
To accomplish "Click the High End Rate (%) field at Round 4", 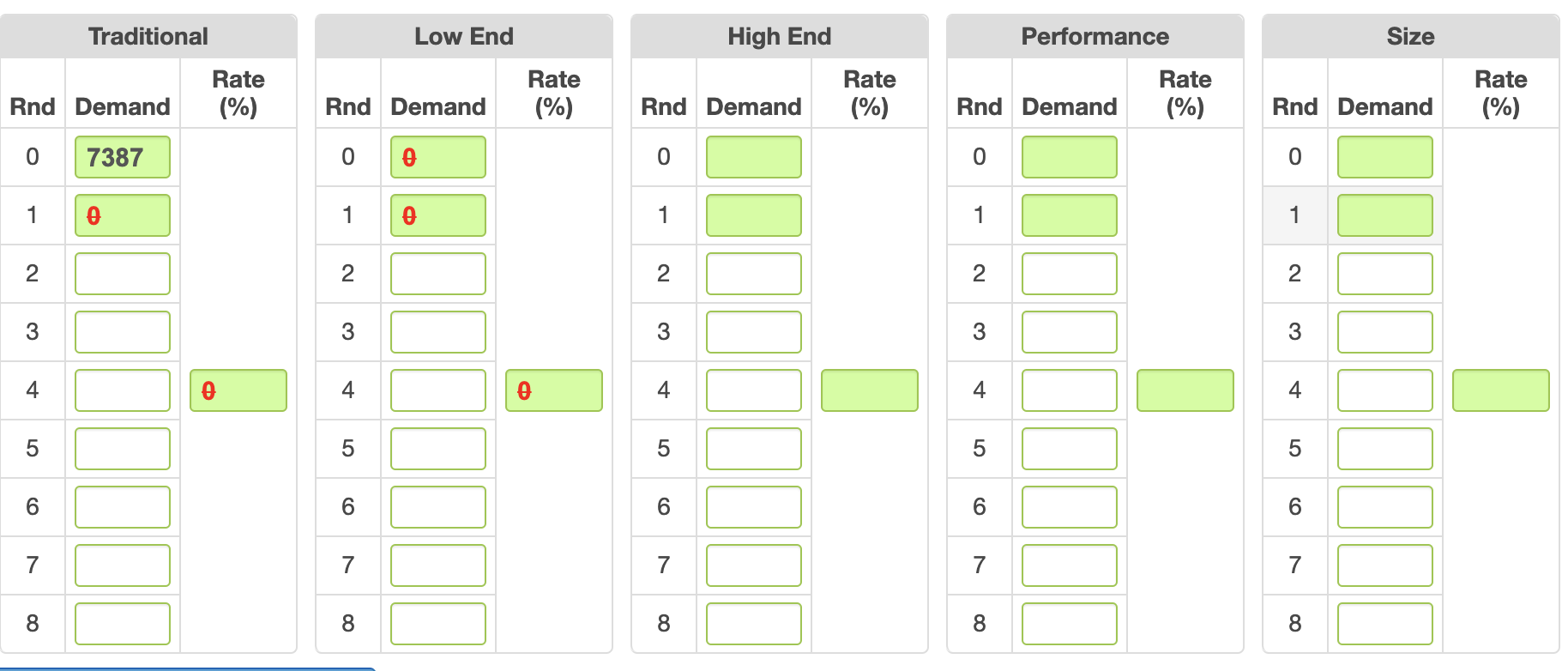I will (870, 390).
